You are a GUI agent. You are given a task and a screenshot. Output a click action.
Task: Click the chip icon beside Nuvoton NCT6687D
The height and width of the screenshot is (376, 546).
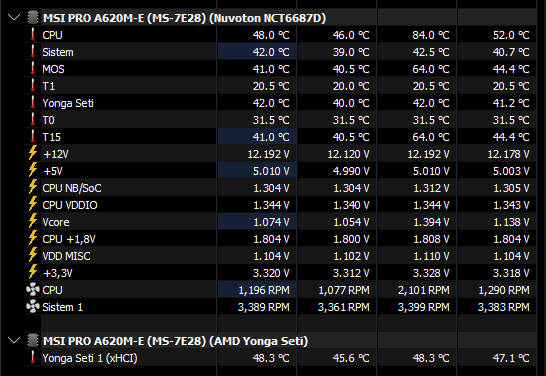click(x=33, y=17)
